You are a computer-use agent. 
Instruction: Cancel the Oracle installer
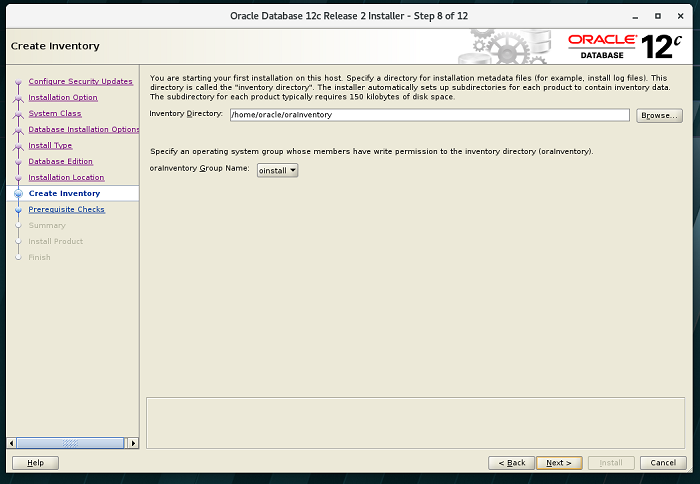[663, 463]
